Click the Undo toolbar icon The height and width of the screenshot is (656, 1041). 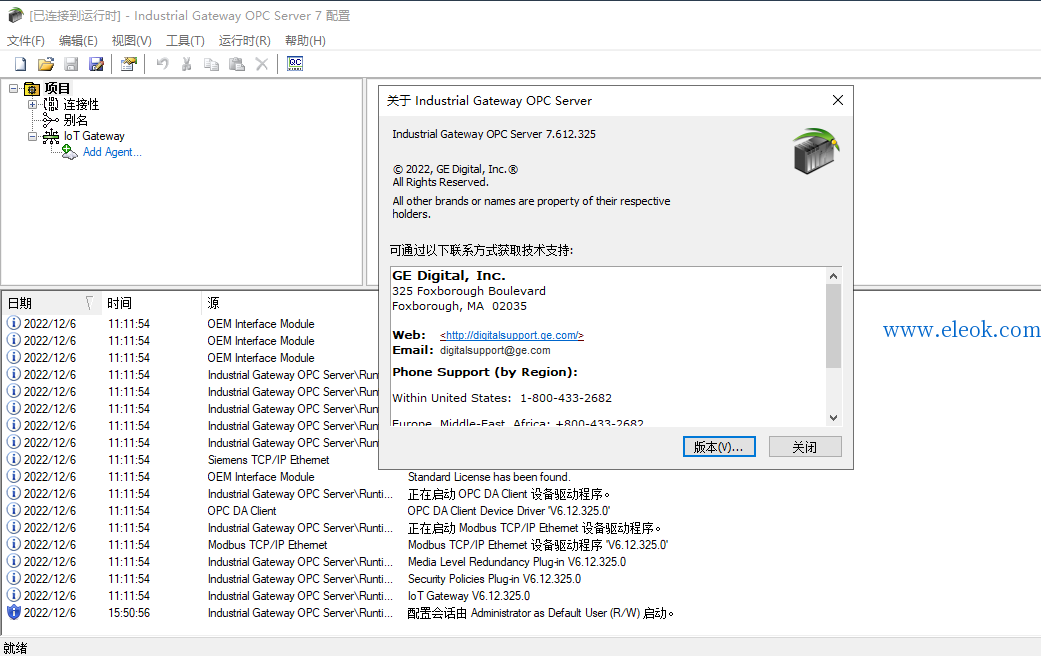coord(162,64)
